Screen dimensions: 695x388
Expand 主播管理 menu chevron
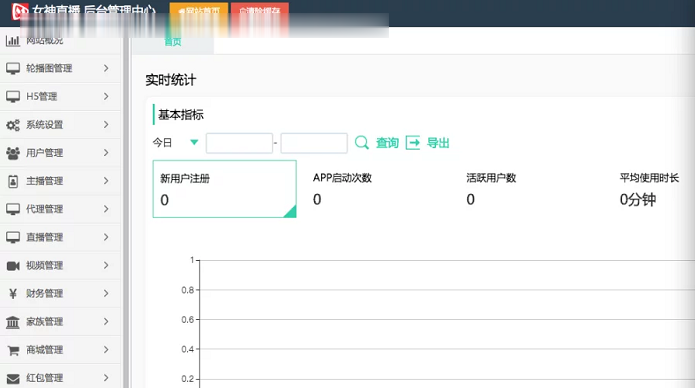click(x=106, y=180)
